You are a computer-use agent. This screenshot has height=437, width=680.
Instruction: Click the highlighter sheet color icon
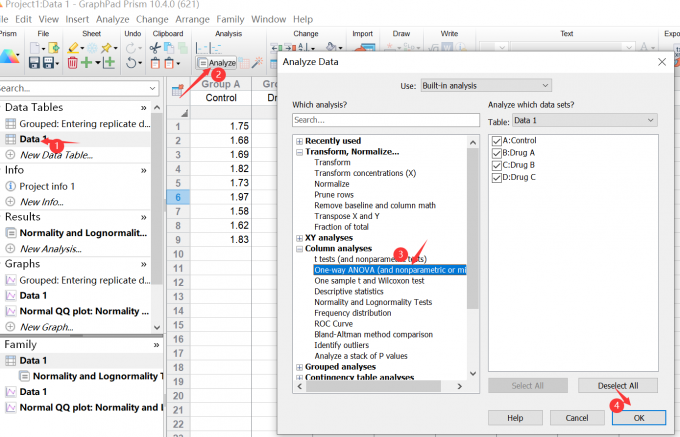point(75,47)
